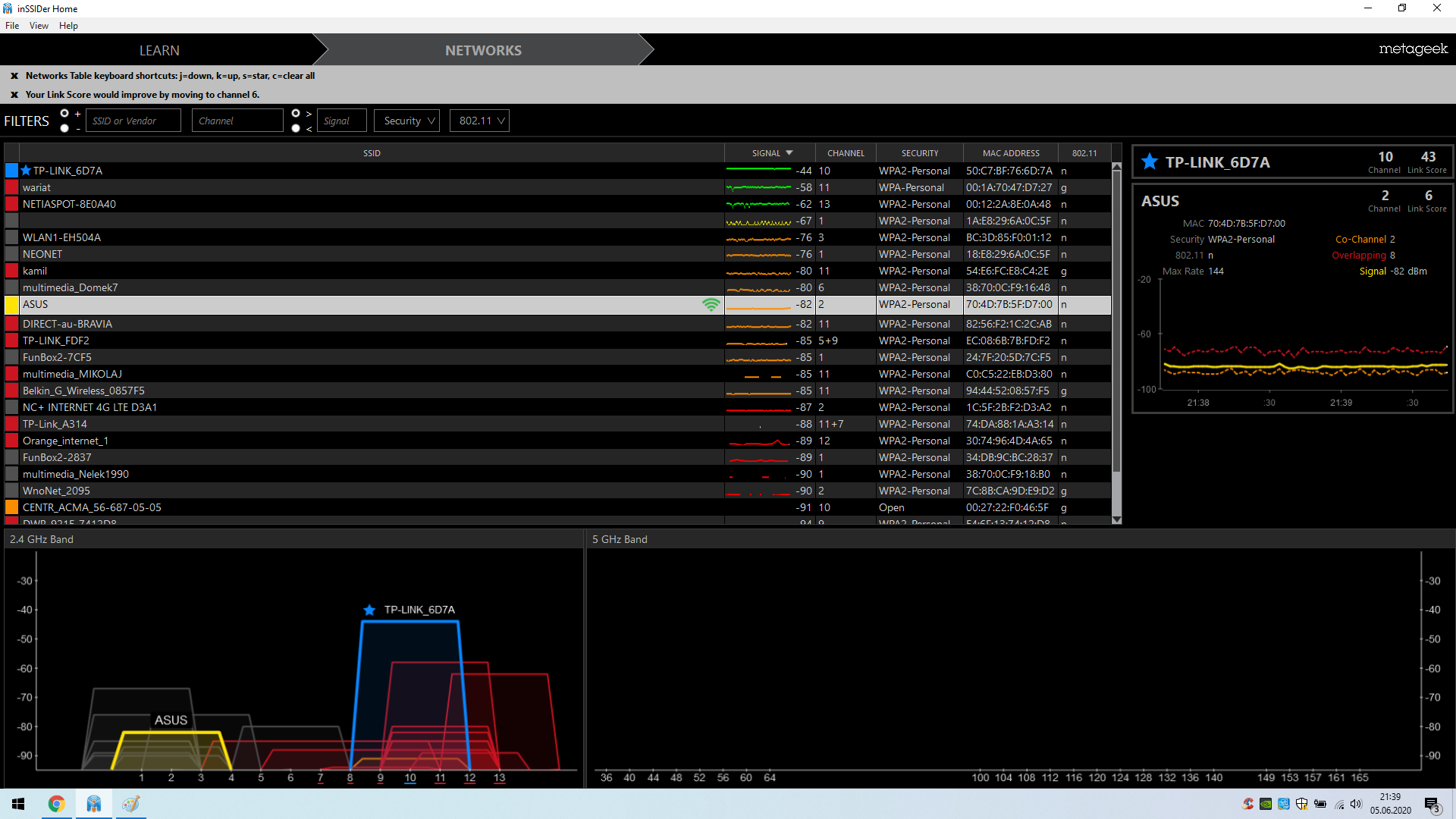Select the NEONET network row
This screenshot has height=819, width=1456.
(x=558, y=254)
